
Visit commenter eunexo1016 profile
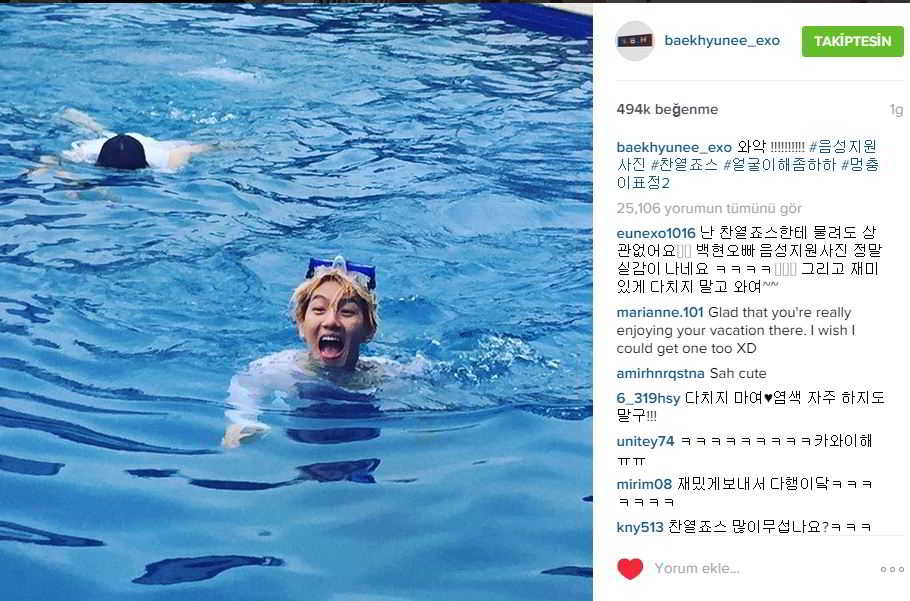click(656, 233)
